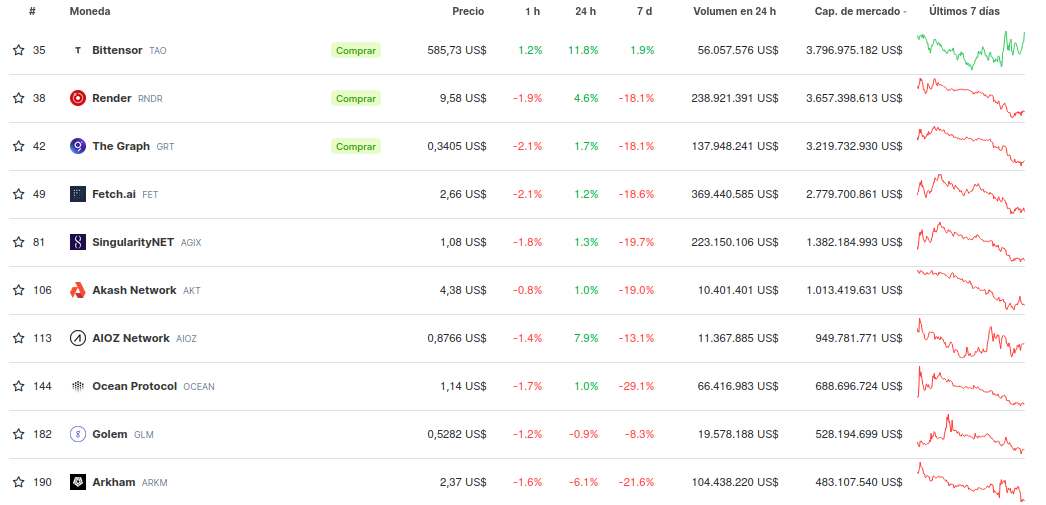This screenshot has height=505, width=1046.
Task: Open the AIOZ Network coin page
Action: (131, 338)
